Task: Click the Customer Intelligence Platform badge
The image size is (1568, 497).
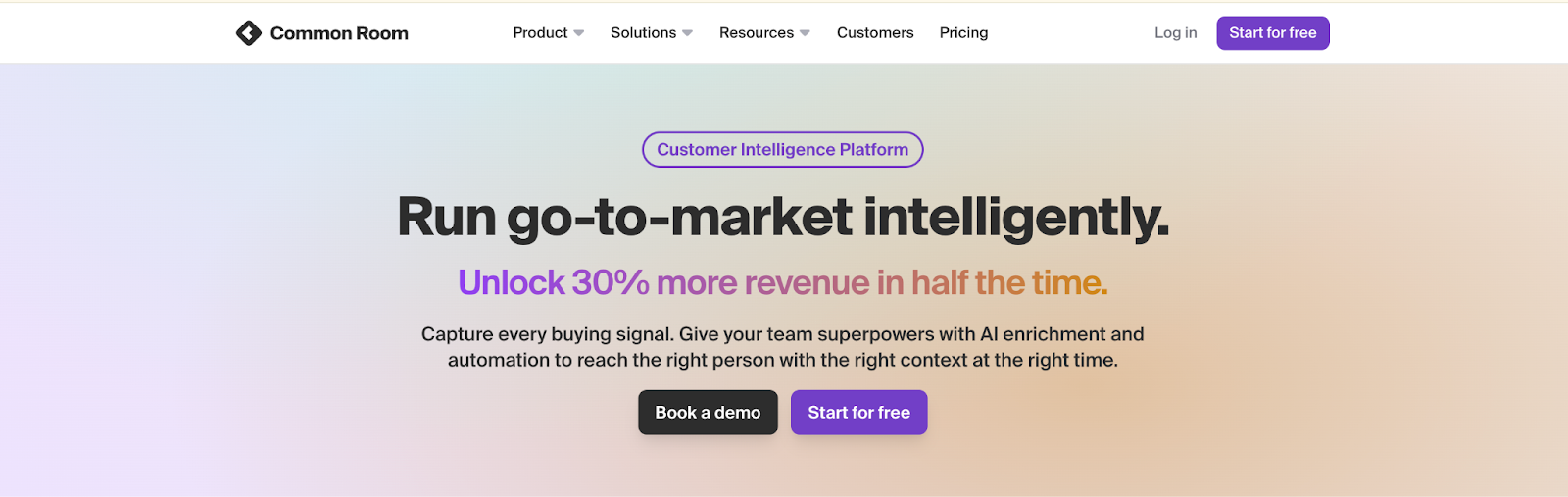Action: click(x=782, y=150)
